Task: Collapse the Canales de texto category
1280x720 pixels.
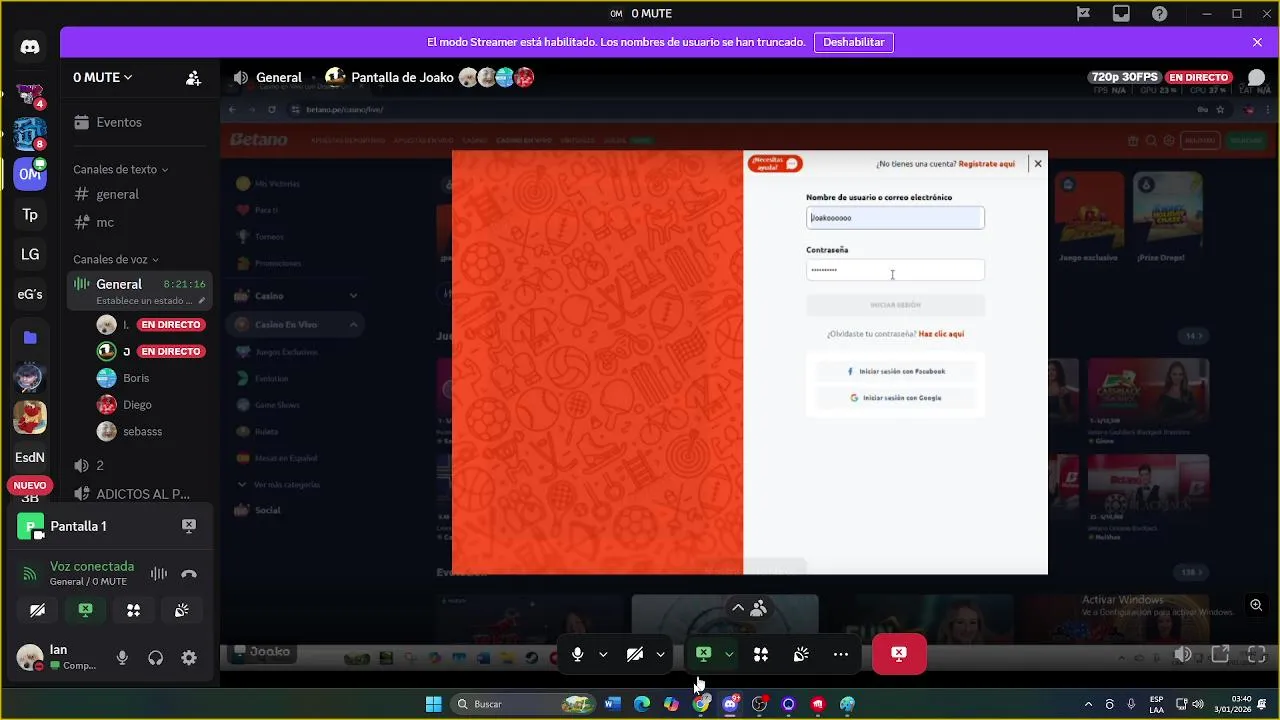Action: [120, 170]
